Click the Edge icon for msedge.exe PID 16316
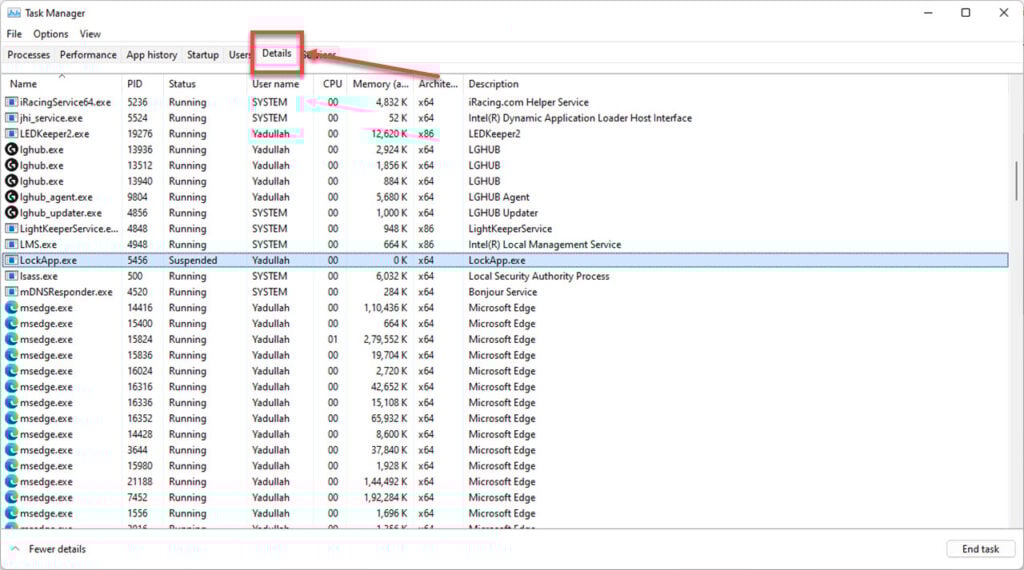Image resolution: width=1024 pixels, height=570 pixels. [x=11, y=387]
